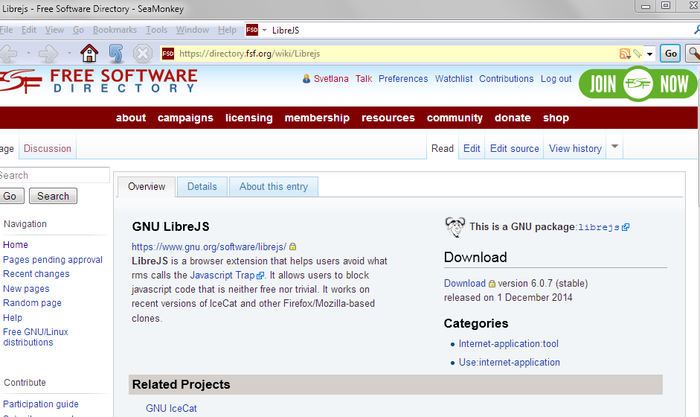
Task: Open the Window menu
Action: (192, 30)
